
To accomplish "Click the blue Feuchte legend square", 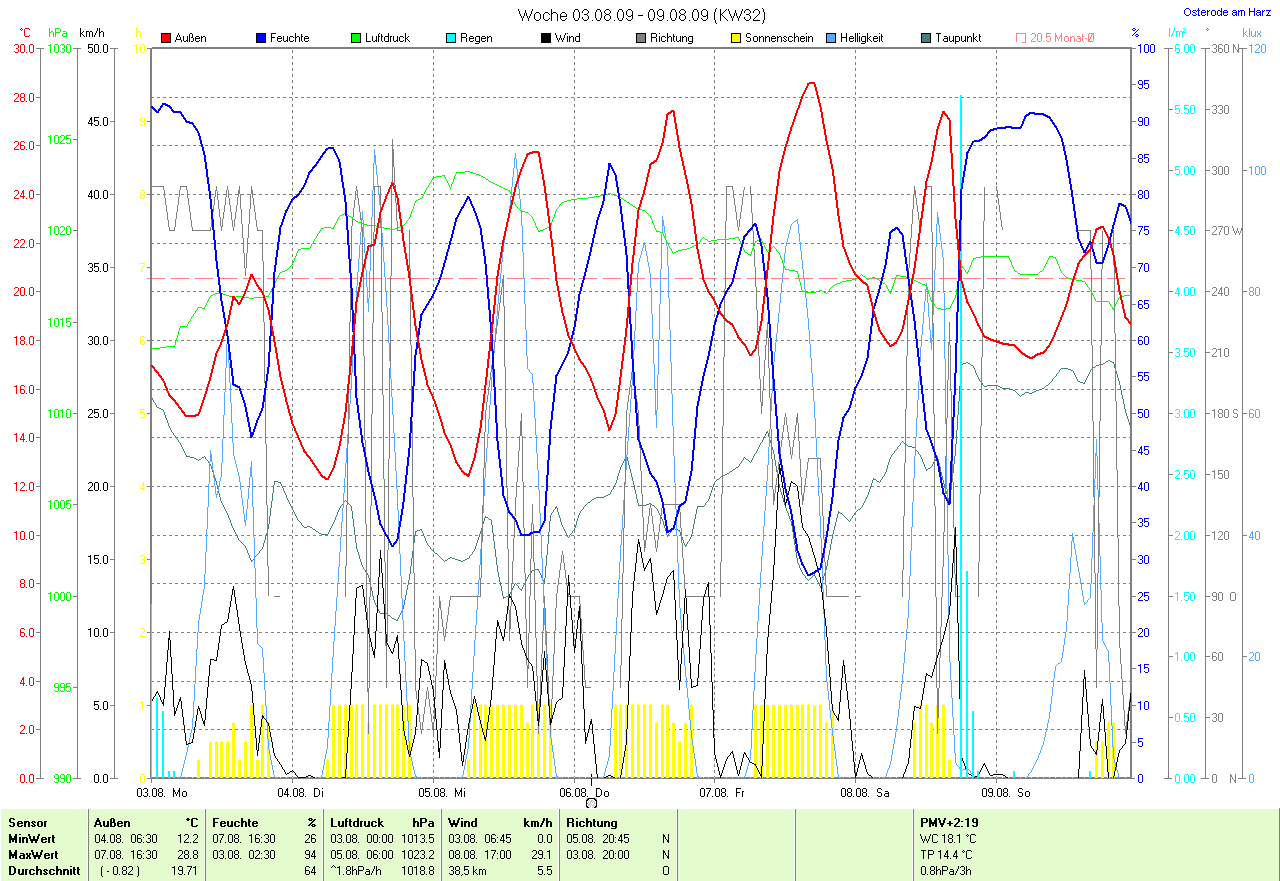I will pos(261,38).
